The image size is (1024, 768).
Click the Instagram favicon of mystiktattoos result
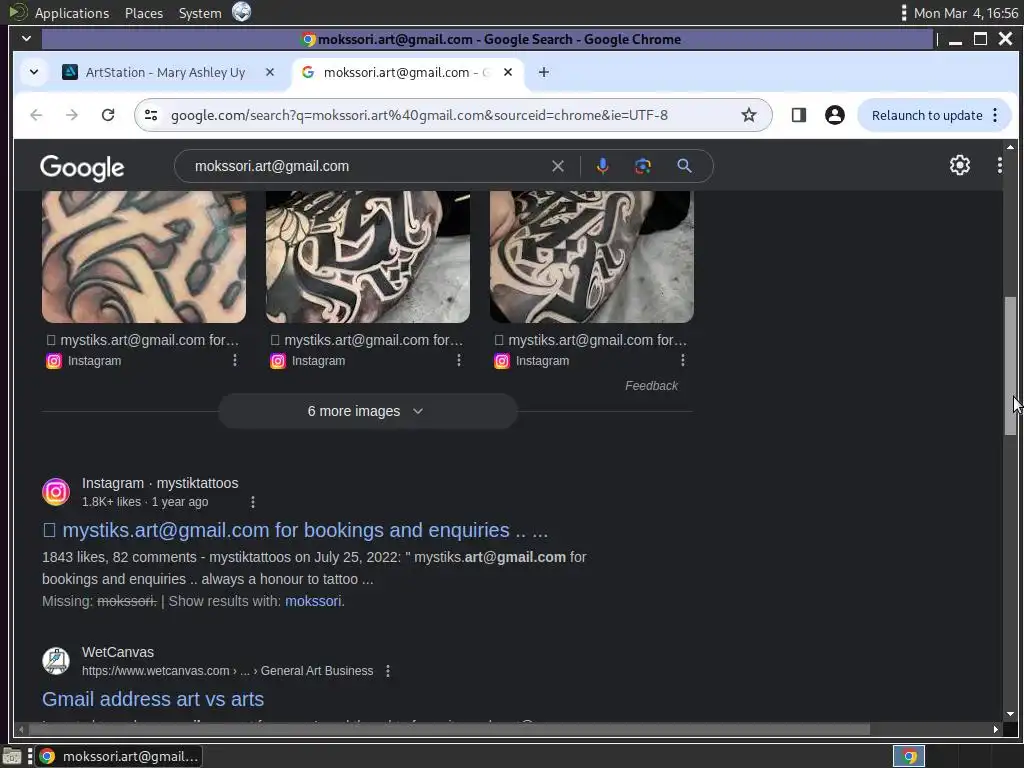point(56,492)
